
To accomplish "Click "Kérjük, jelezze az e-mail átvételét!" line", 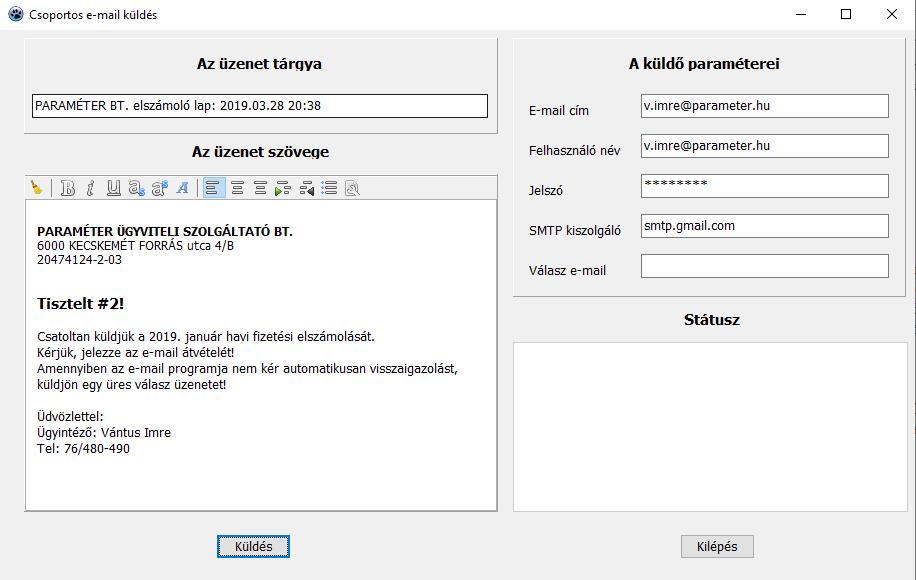I will 136,353.
